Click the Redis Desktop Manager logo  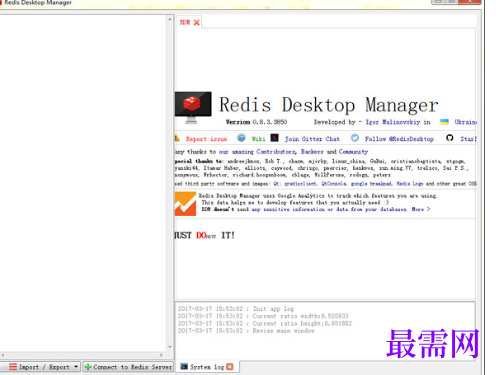click(193, 107)
